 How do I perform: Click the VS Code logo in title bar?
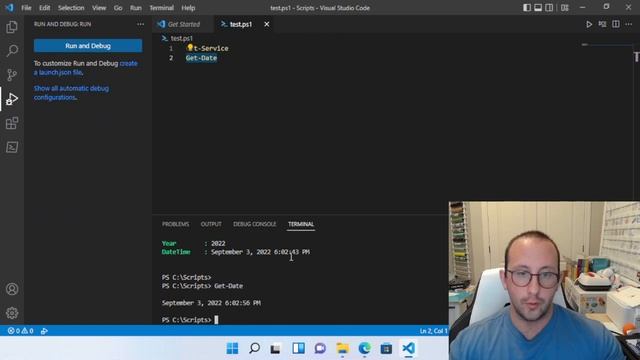(9, 8)
